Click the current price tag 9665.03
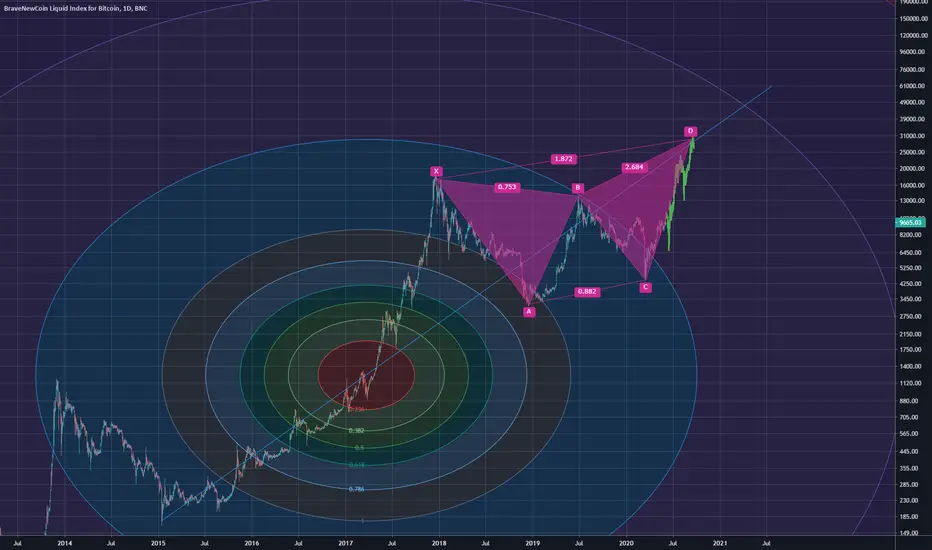932x550 pixels. coord(910,222)
